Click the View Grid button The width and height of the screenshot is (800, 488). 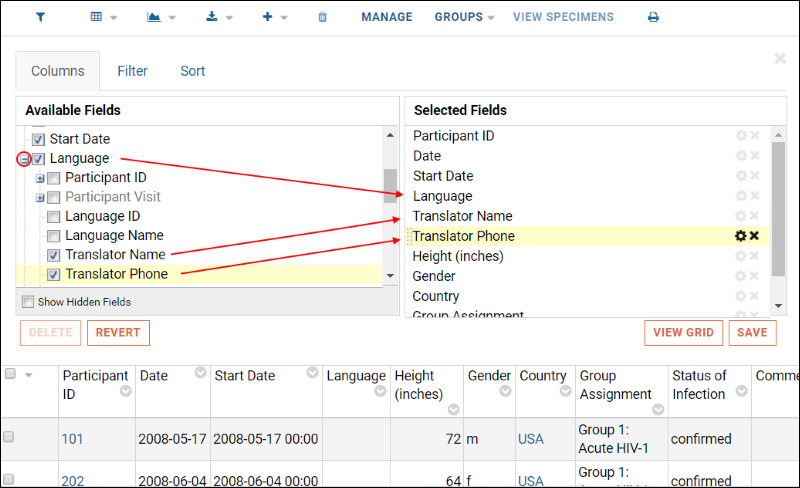tap(683, 333)
